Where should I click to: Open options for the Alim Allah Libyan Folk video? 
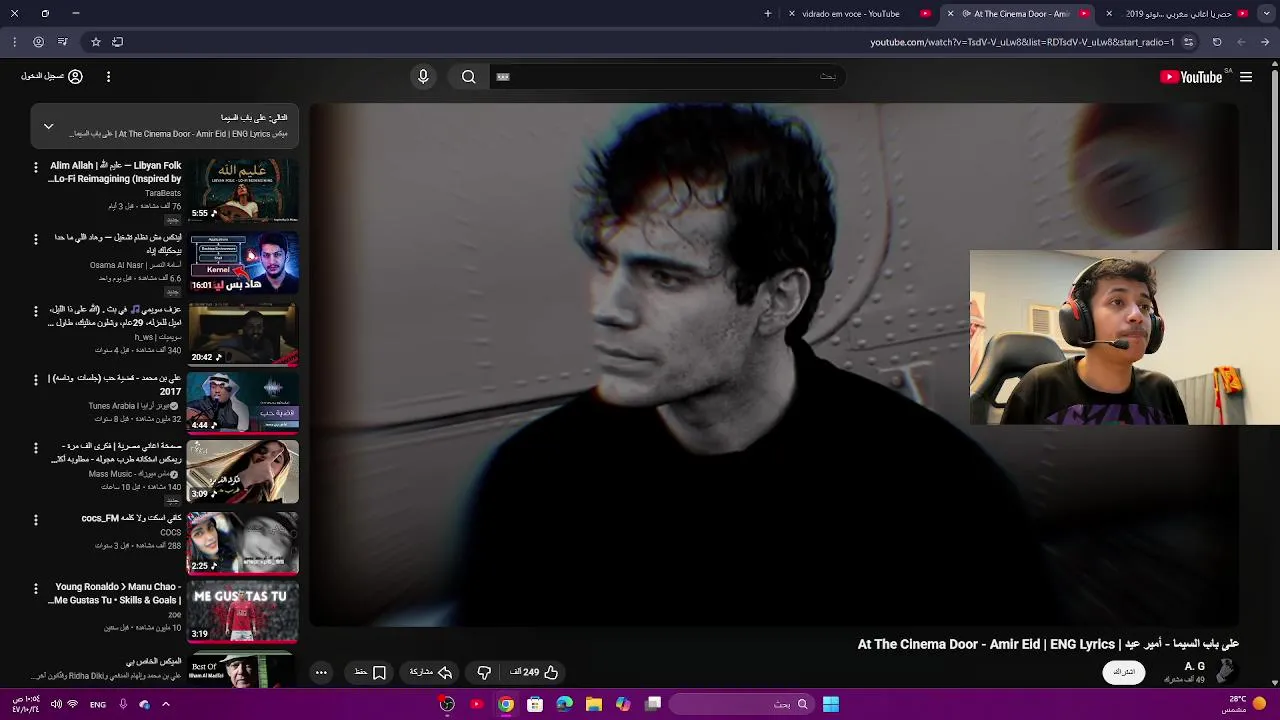36,167
